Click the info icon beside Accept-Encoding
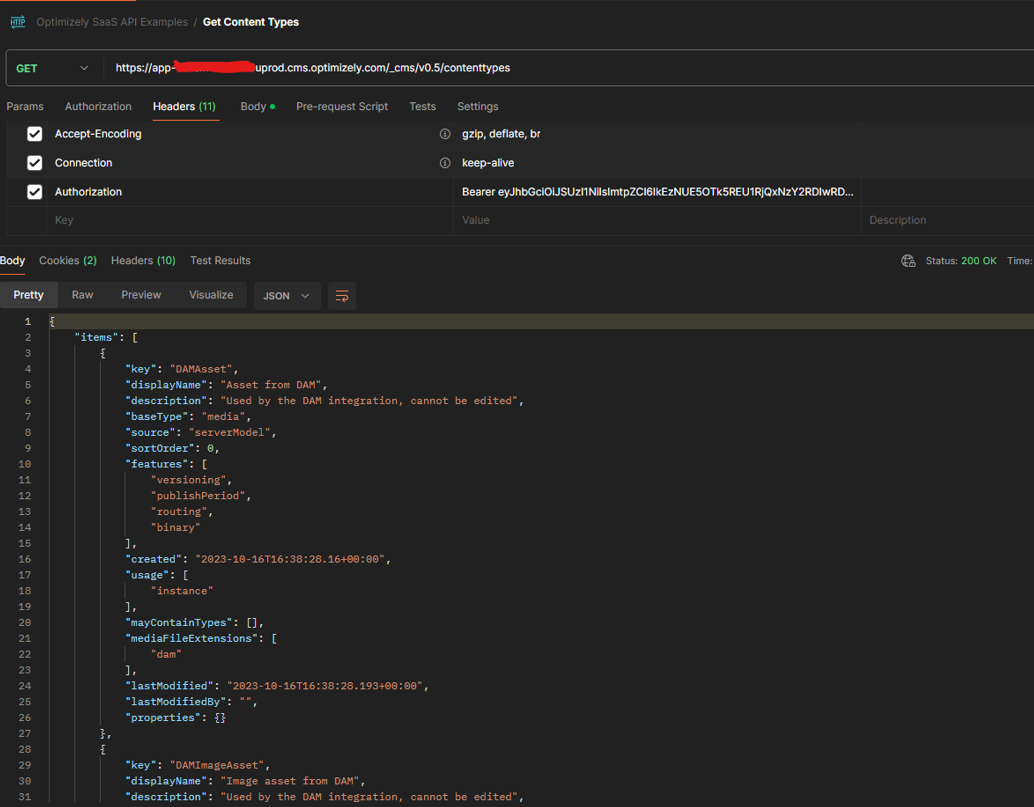The image size is (1034, 807). [x=445, y=134]
